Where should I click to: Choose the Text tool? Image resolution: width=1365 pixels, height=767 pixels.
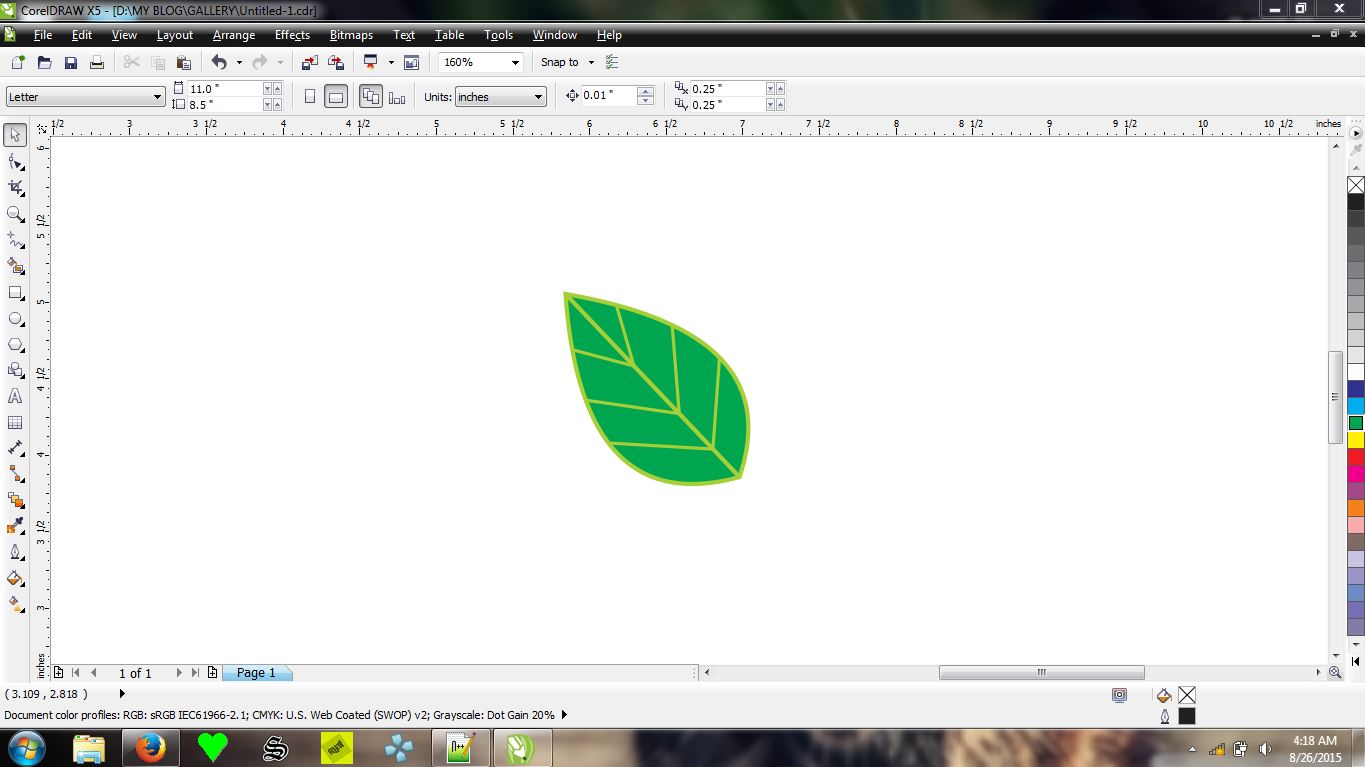click(x=14, y=396)
